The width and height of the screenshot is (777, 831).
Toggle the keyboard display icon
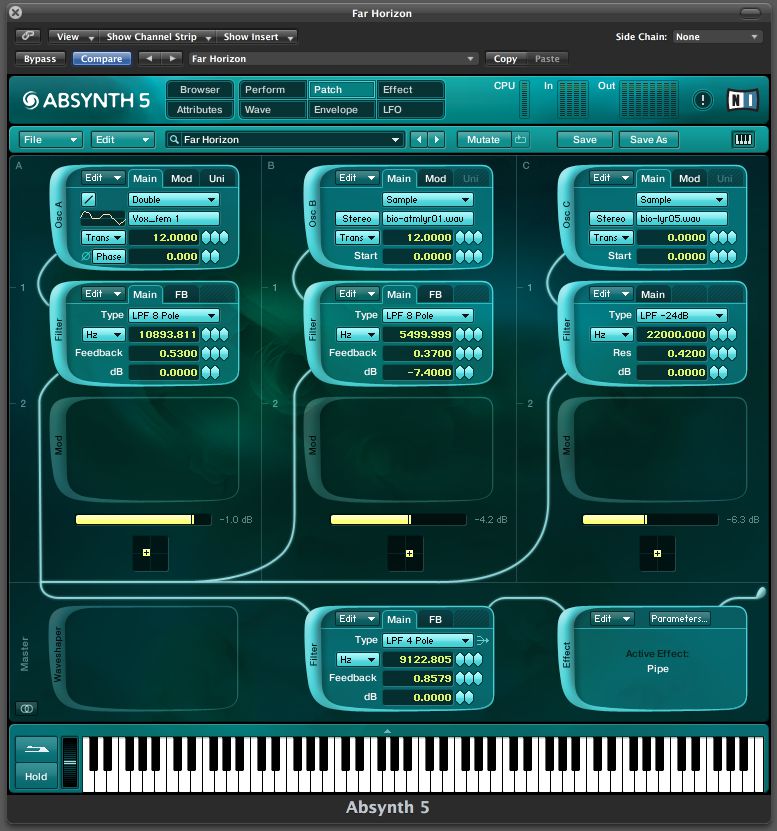743,139
